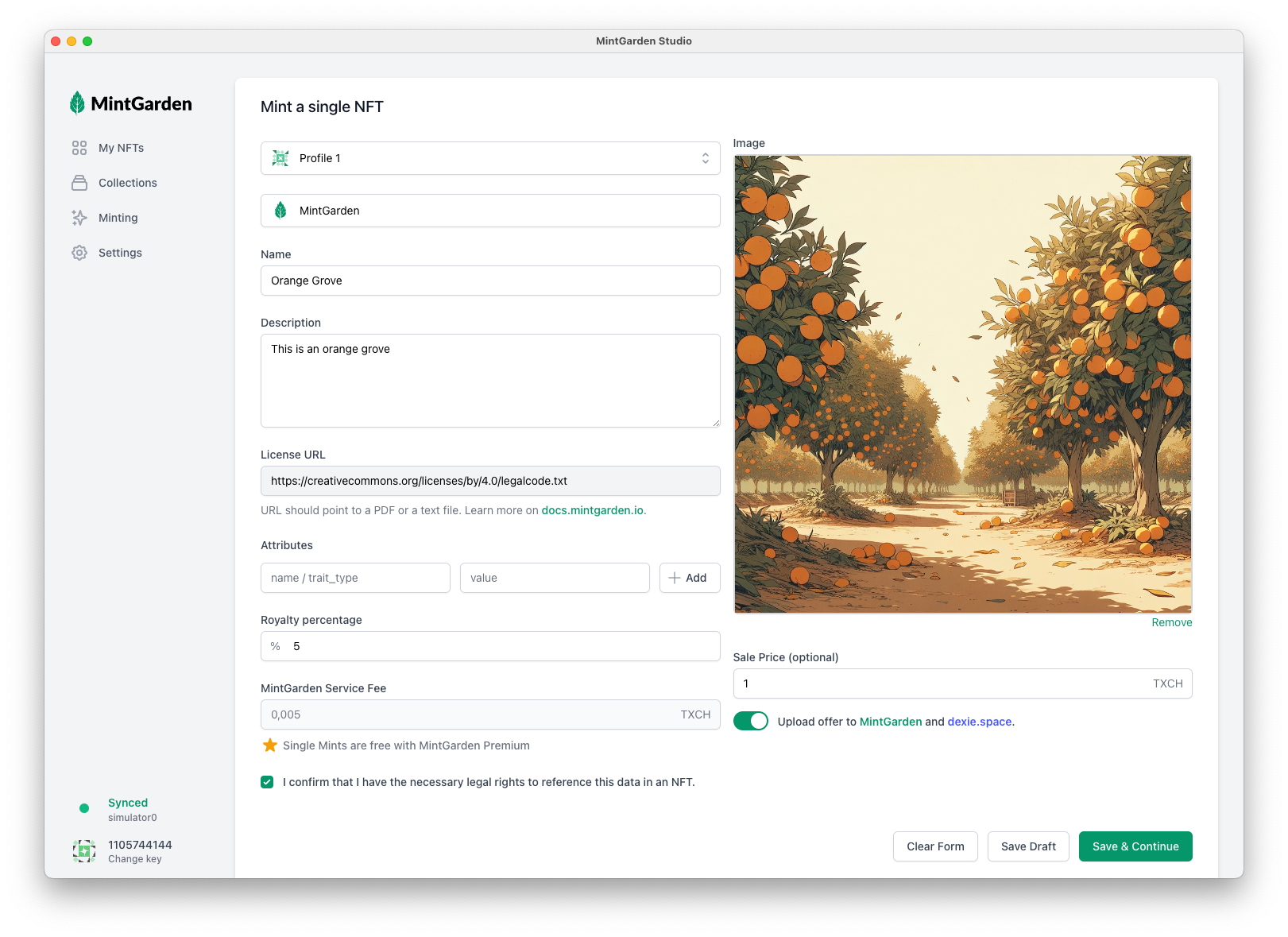Click the MintGarden leaf logo in sidebar
Screen dimensions: 1288x937
77,103
